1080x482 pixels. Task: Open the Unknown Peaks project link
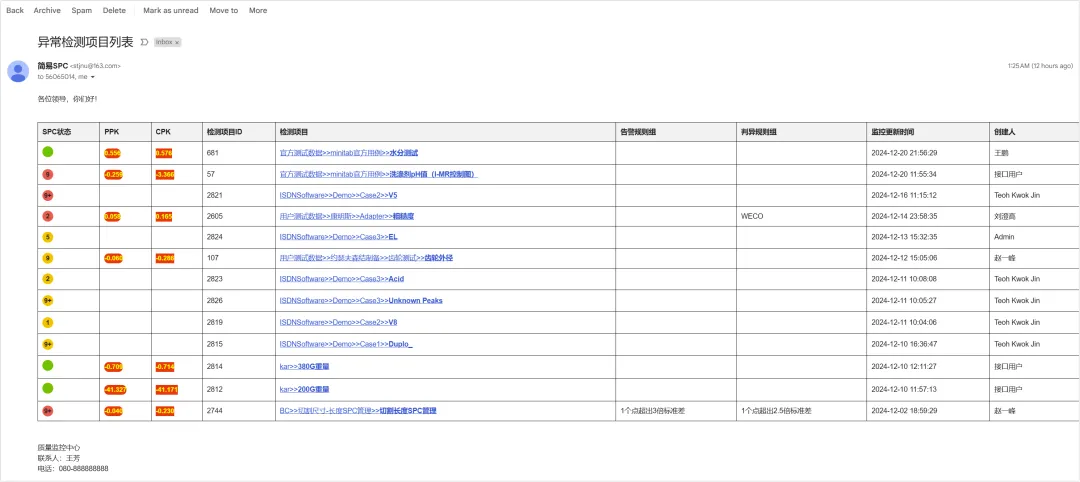coord(361,300)
